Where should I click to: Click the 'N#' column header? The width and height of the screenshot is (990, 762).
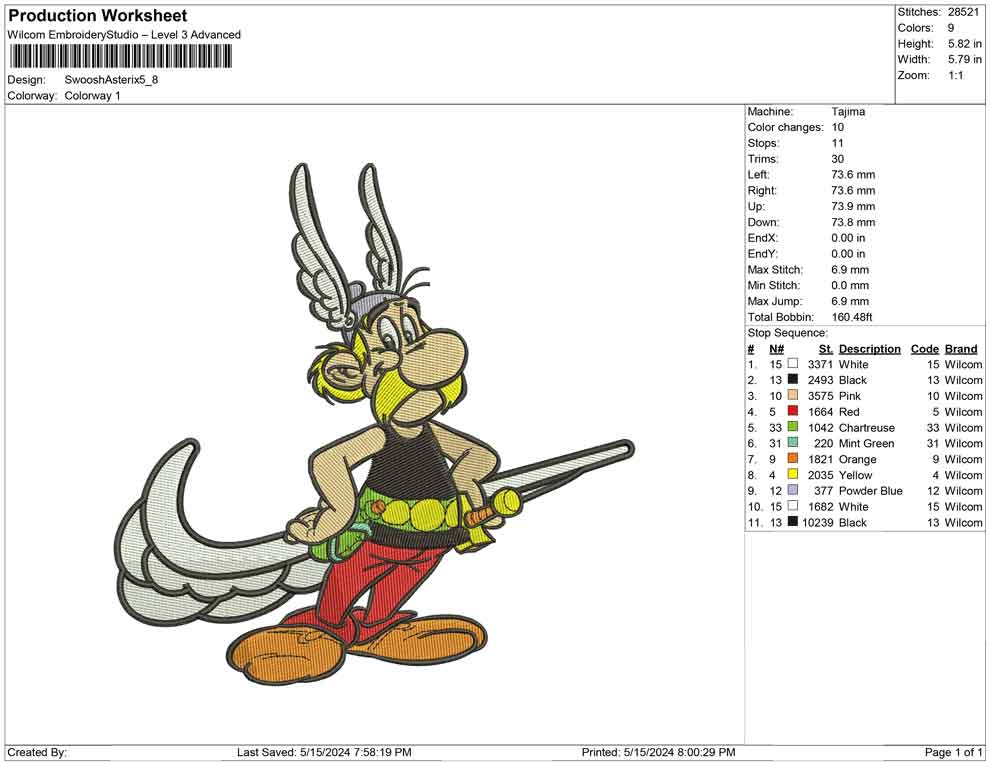777,349
